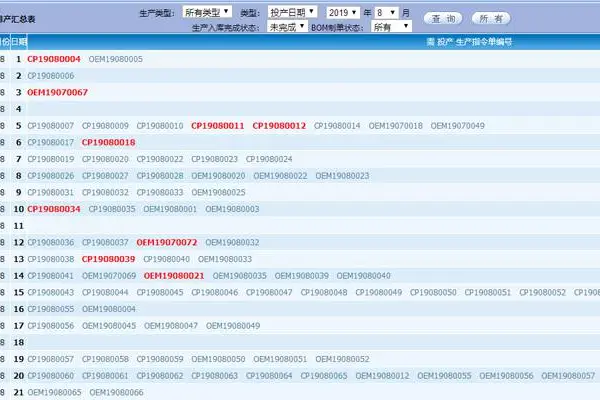Screen dimensions: 600x400
Task: Open order CP19080036
Action: [51, 242]
